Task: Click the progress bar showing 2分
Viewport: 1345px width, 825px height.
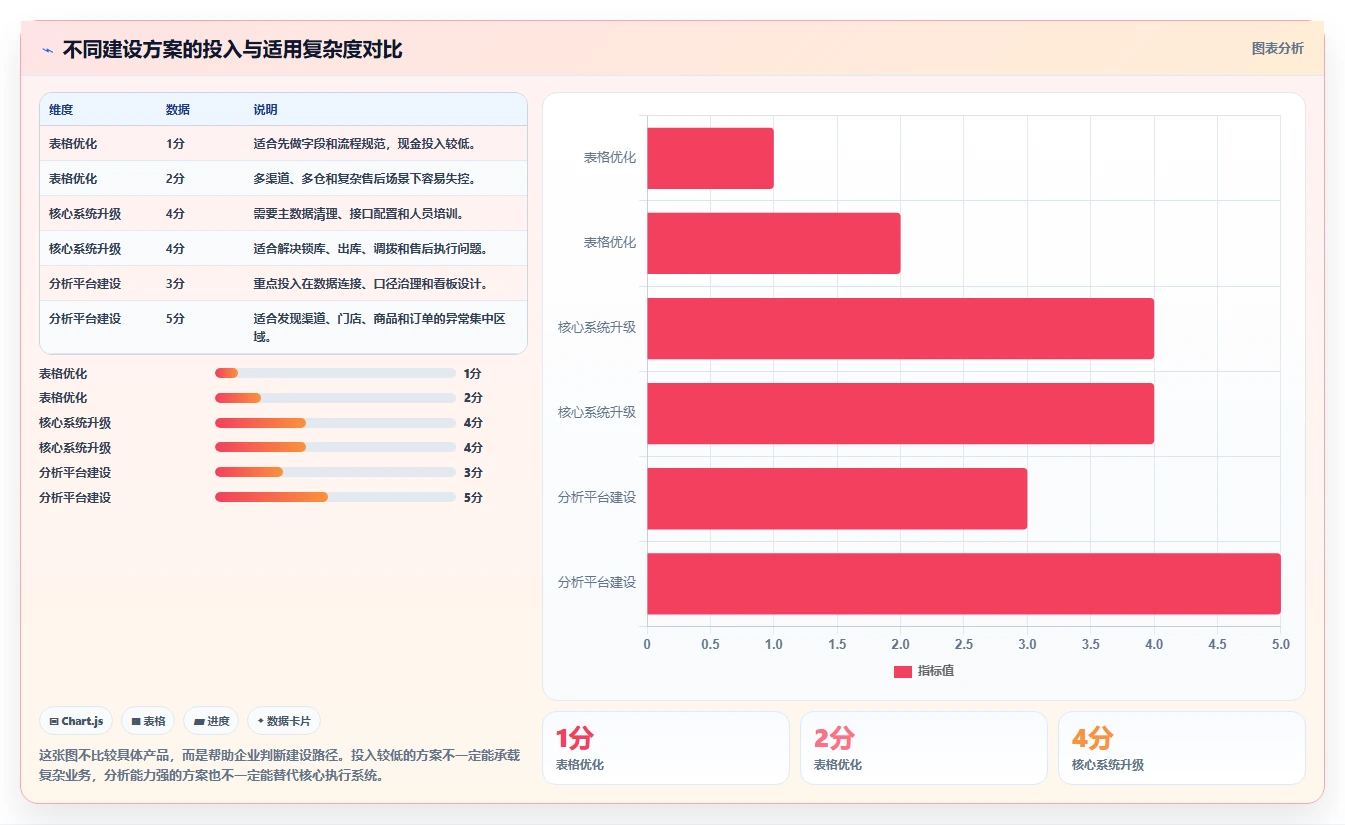Action: pyautogui.click(x=335, y=398)
